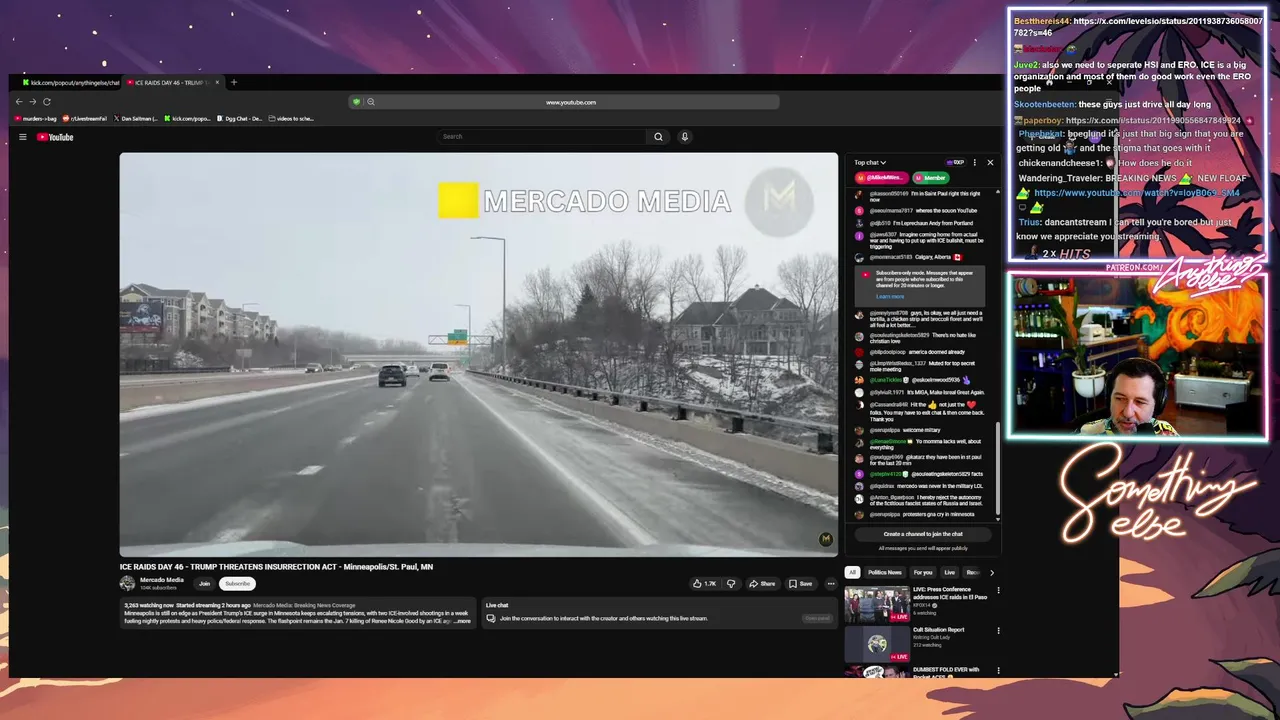The width and height of the screenshot is (1280, 720).
Task: Open the Dan Saltman bookmark
Action: point(137,118)
